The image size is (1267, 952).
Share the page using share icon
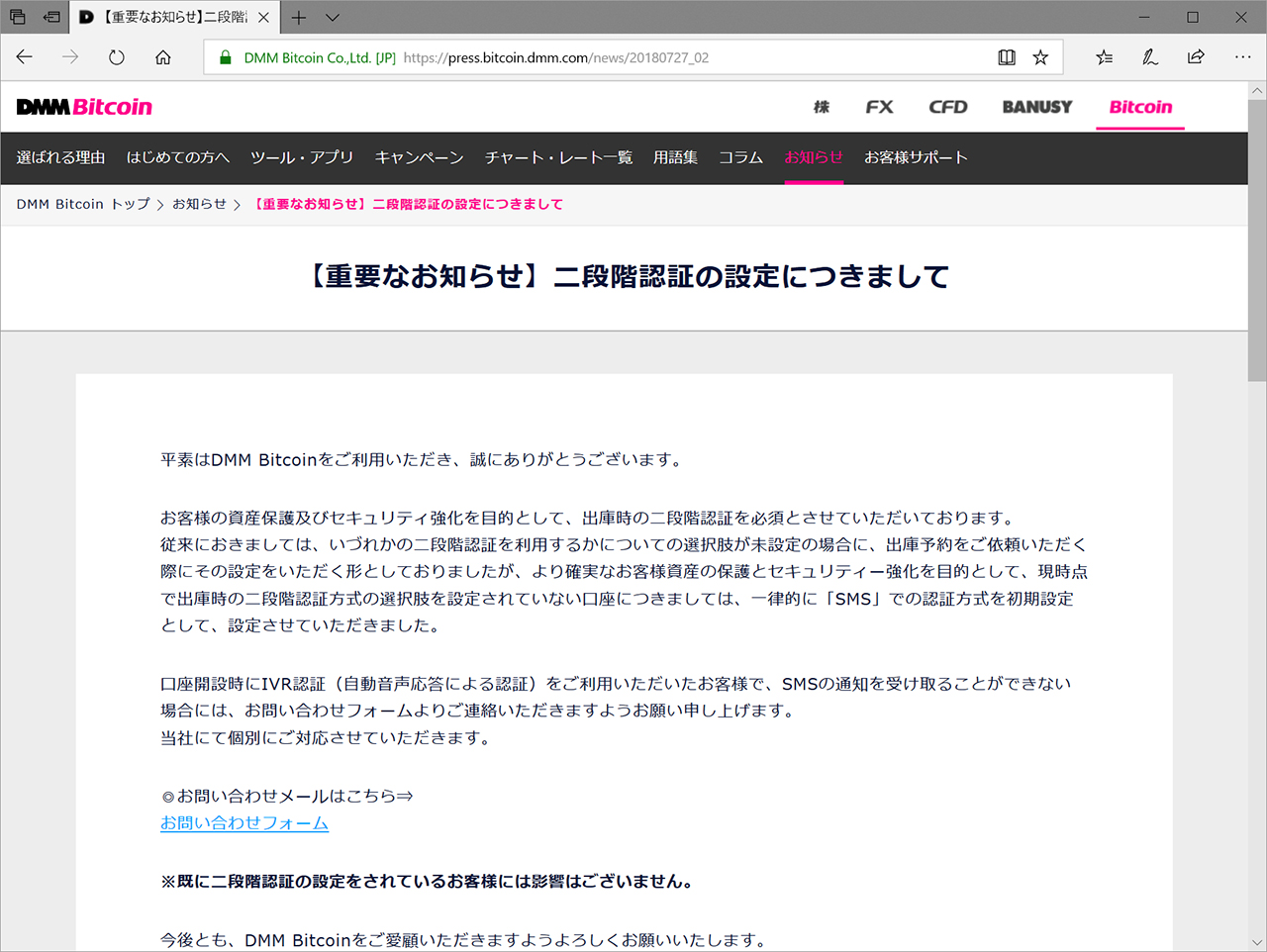[x=1195, y=57]
